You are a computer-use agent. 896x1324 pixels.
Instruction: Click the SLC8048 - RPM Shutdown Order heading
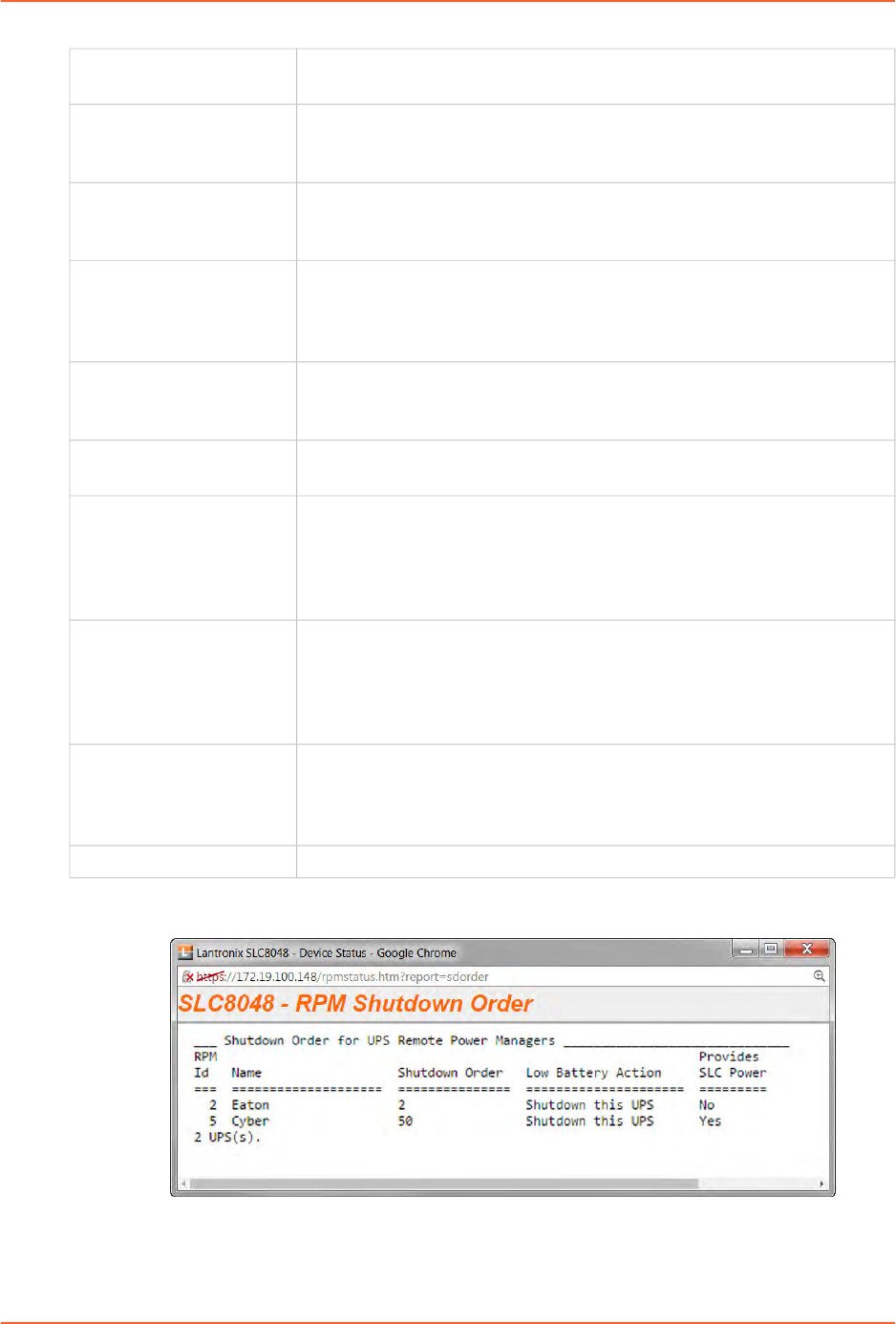pos(355,1004)
